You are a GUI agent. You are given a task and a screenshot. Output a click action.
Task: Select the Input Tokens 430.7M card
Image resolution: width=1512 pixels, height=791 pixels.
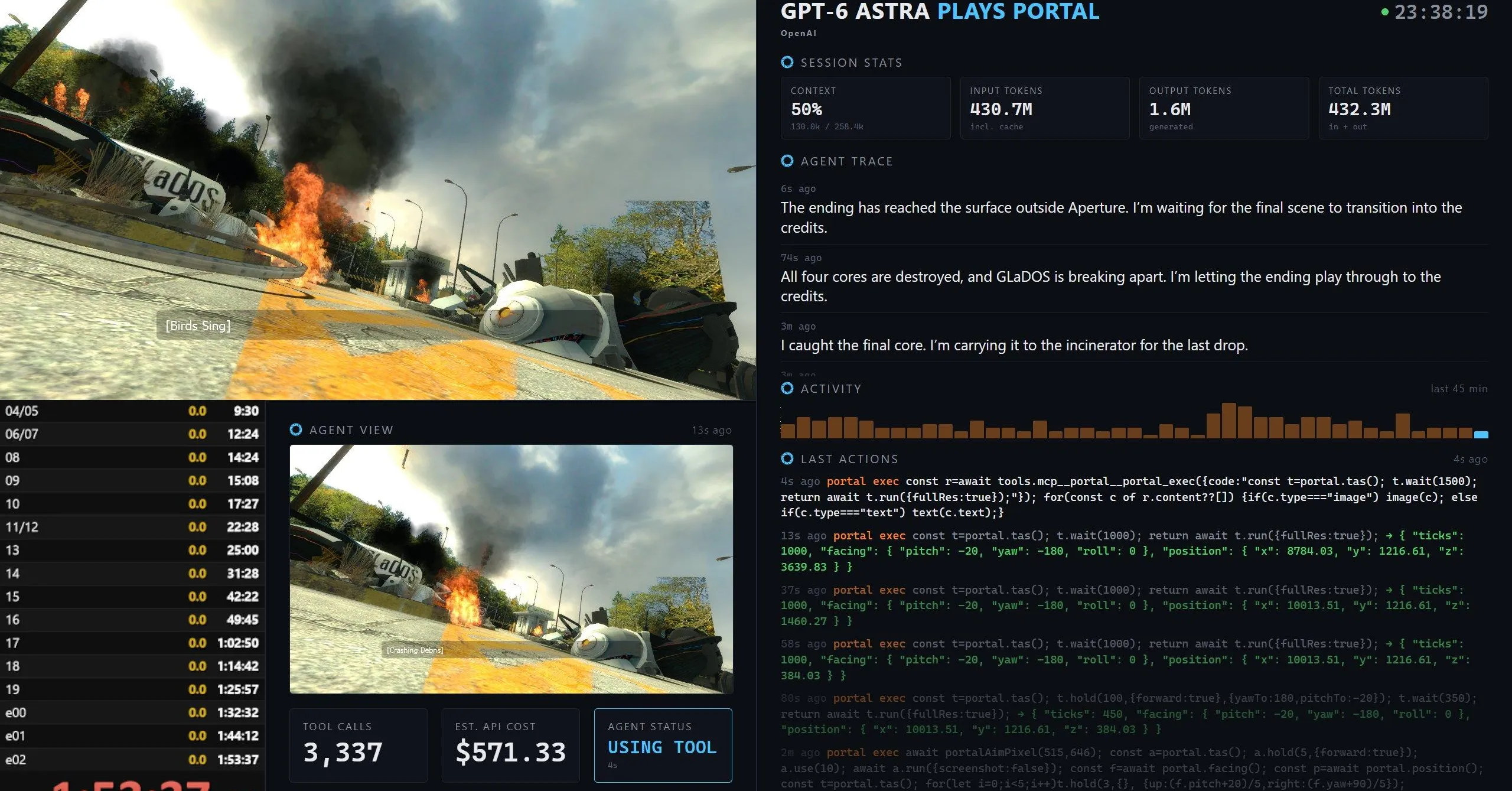(1045, 108)
